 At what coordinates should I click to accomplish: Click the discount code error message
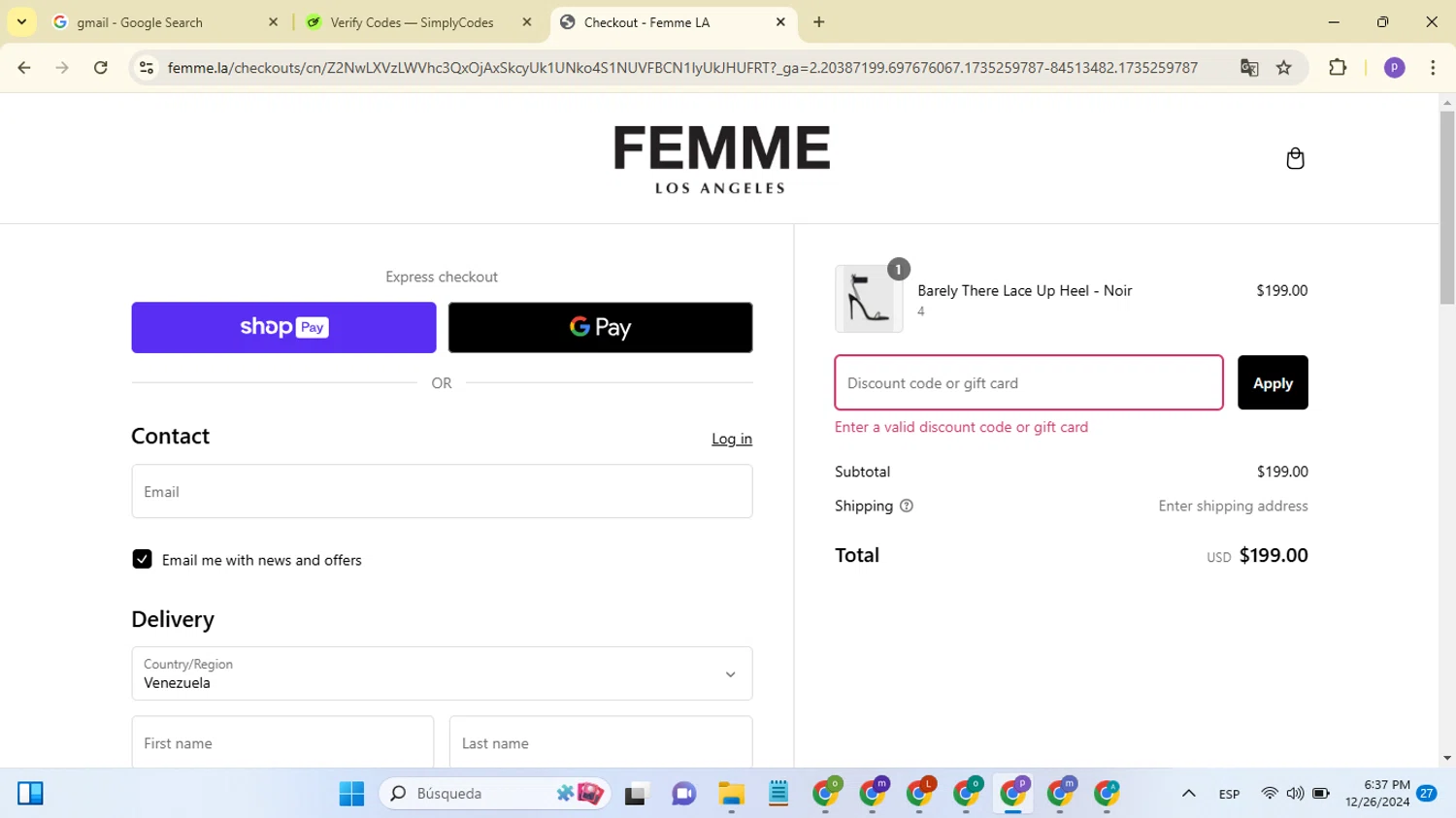961,427
